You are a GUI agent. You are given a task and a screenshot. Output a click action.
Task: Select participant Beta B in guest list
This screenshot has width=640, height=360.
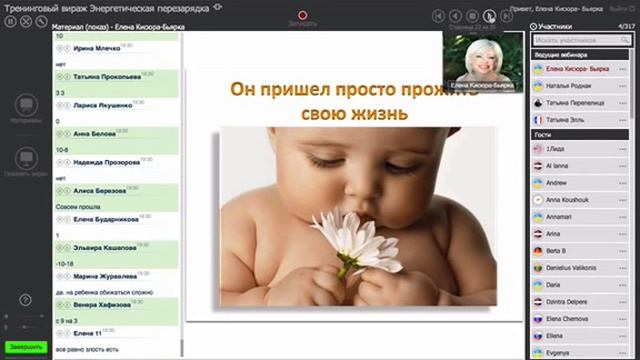click(x=580, y=251)
